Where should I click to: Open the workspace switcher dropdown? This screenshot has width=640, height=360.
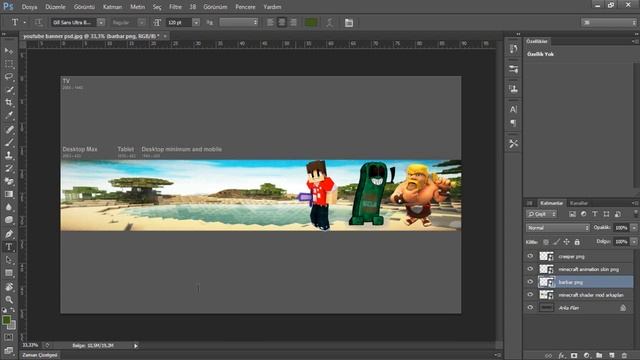[x=609, y=22]
